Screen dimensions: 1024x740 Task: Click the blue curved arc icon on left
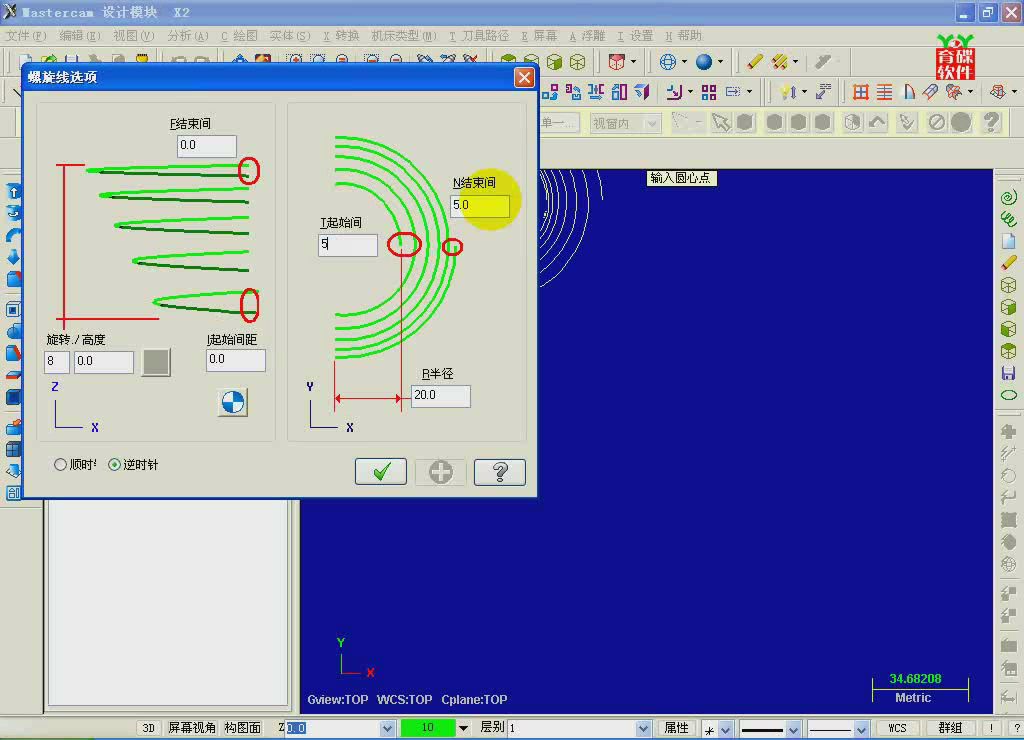13,235
